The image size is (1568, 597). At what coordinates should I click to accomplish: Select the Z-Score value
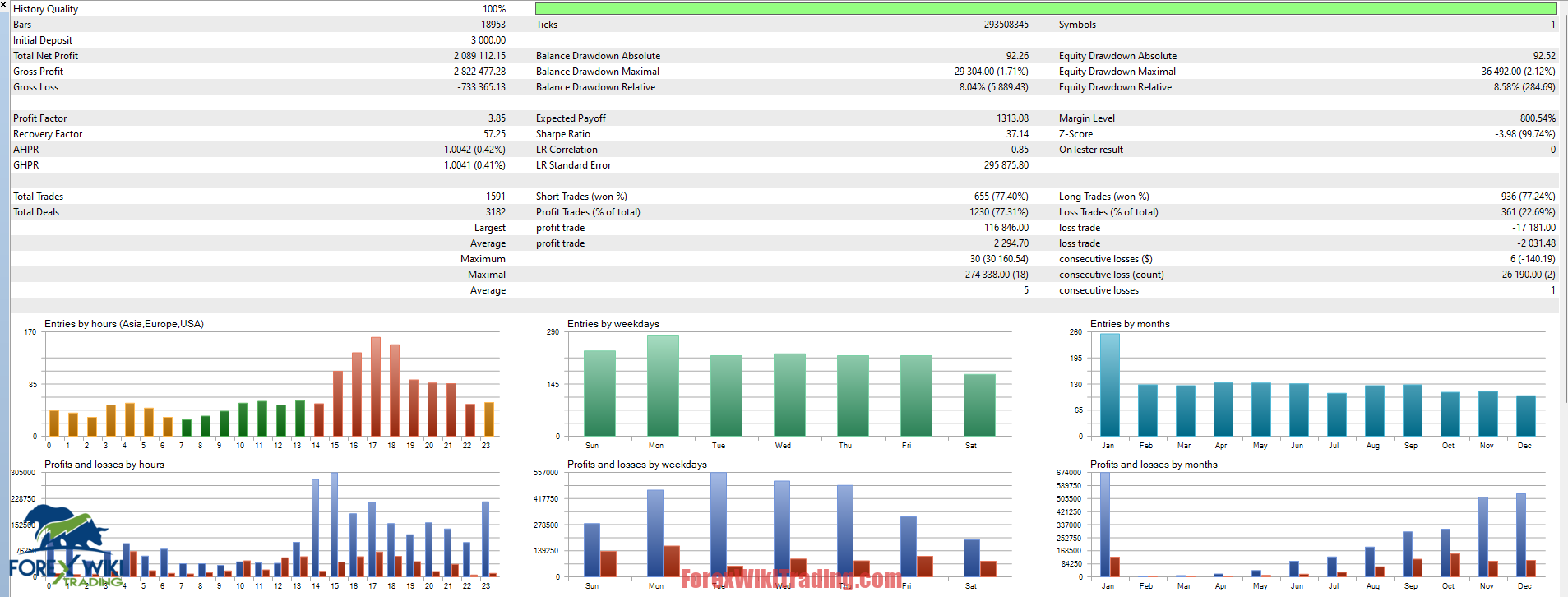click(1524, 134)
